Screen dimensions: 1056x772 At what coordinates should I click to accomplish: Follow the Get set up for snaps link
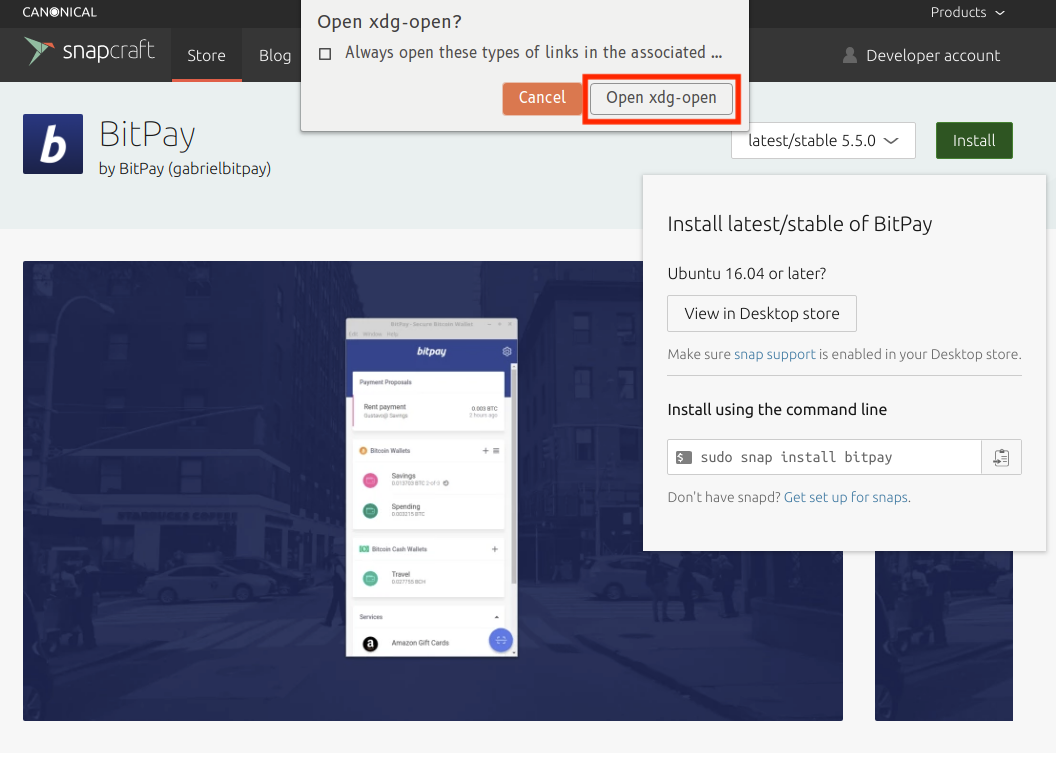[846, 497]
